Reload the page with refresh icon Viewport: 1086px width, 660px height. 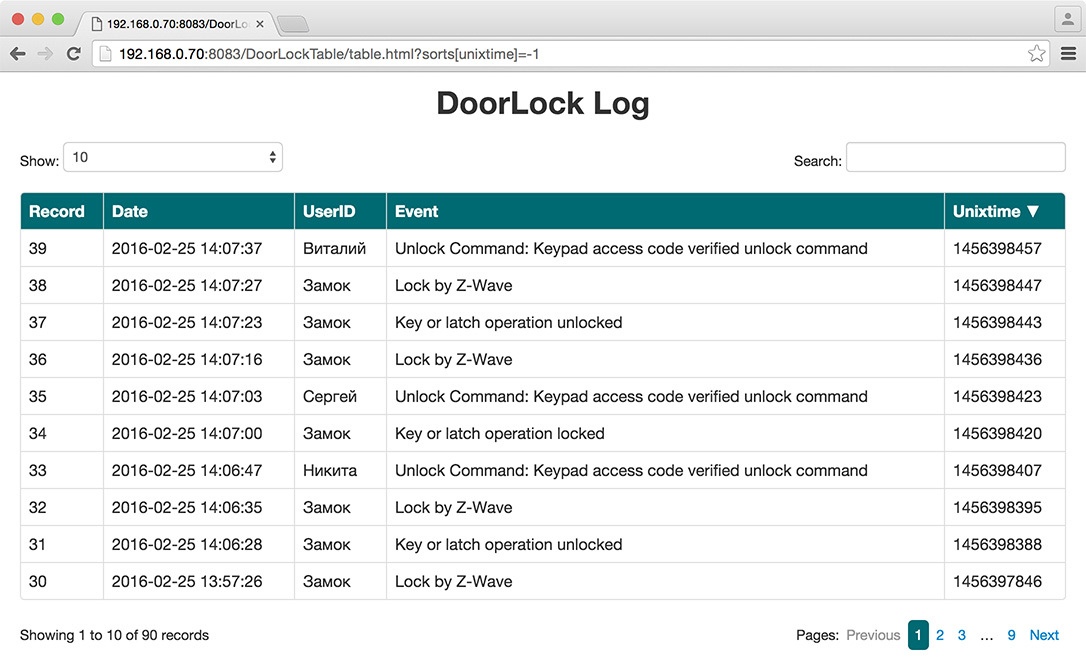[x=73, y=54]
